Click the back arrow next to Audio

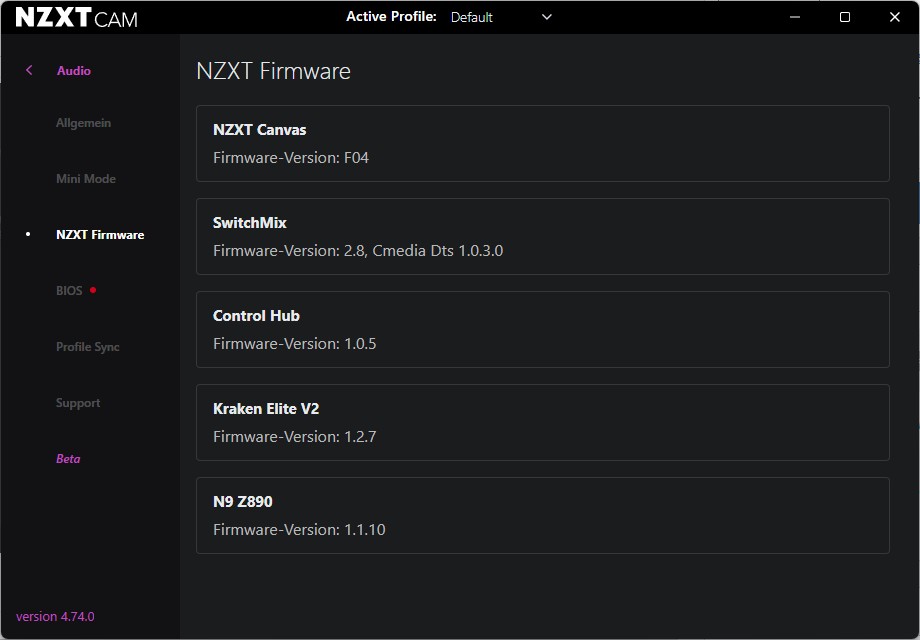[29, 70]
